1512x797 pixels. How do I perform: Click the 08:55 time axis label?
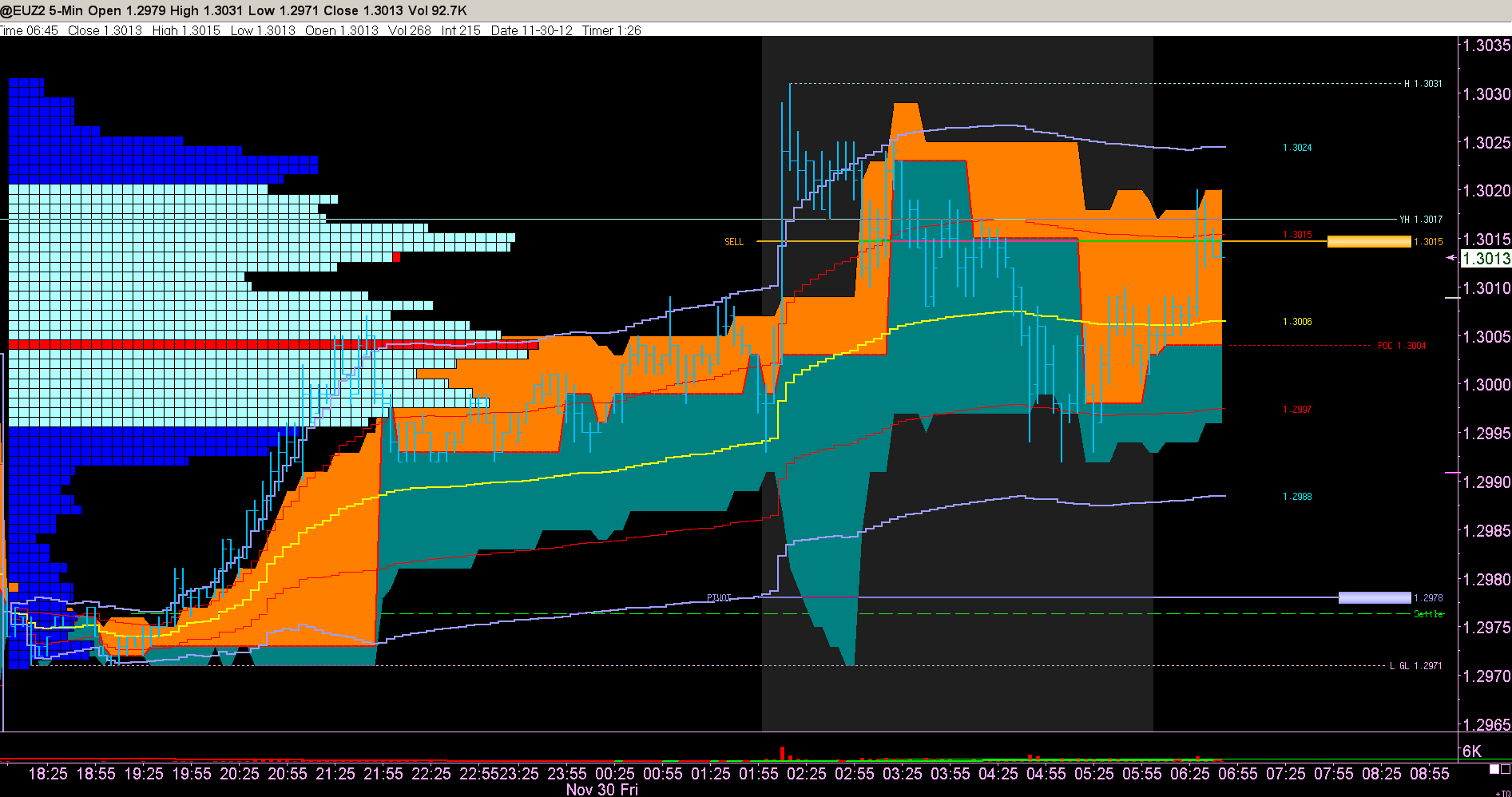click(1430, 774)
